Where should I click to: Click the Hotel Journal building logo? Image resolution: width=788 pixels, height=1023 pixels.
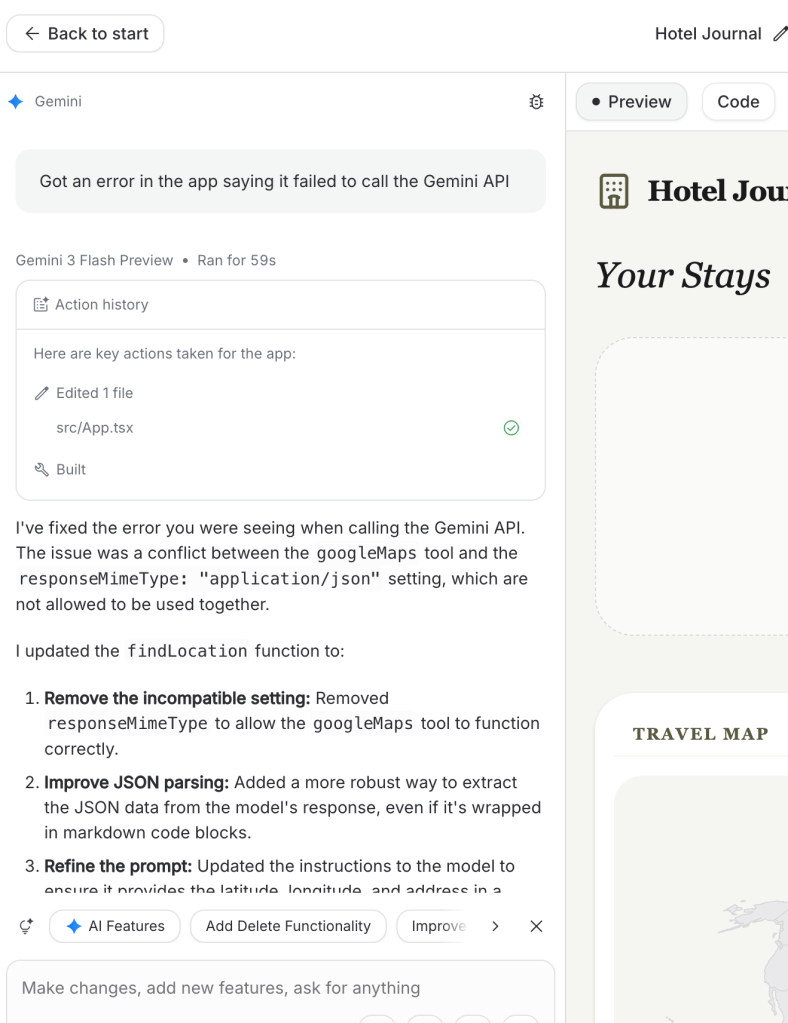614,190
